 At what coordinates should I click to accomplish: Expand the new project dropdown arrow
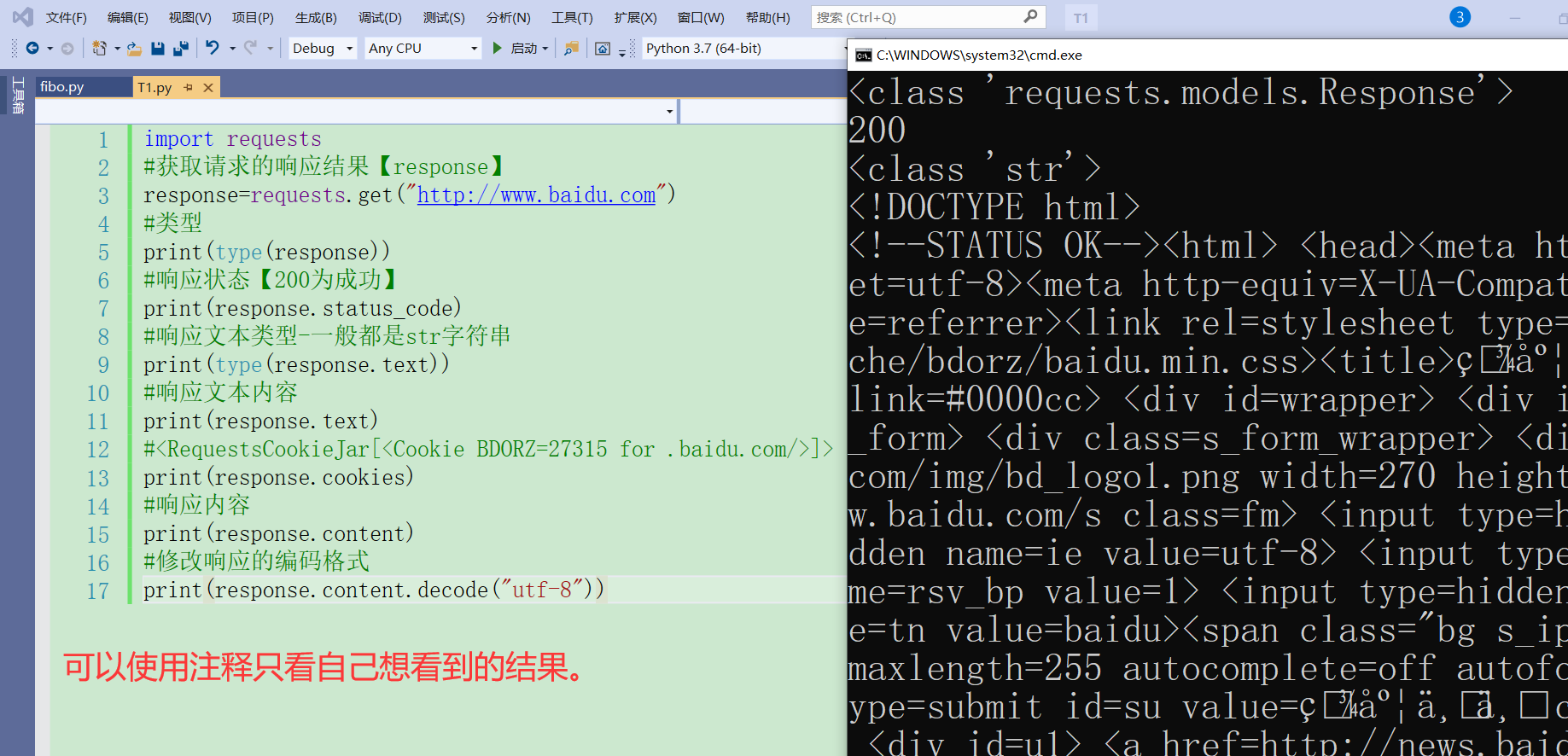[x=117, y=49]
